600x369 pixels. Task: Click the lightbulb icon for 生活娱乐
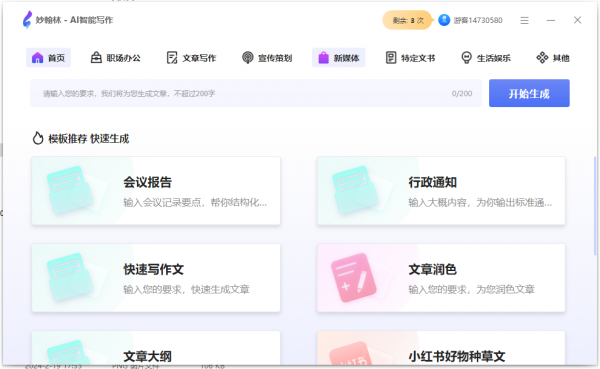point(466,58)
